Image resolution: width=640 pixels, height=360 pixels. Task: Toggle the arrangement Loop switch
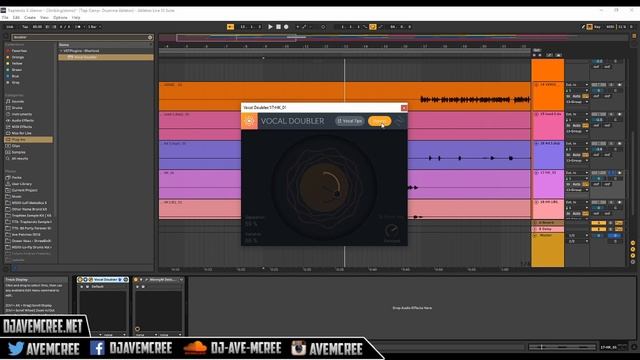click(x=373, y=27)
